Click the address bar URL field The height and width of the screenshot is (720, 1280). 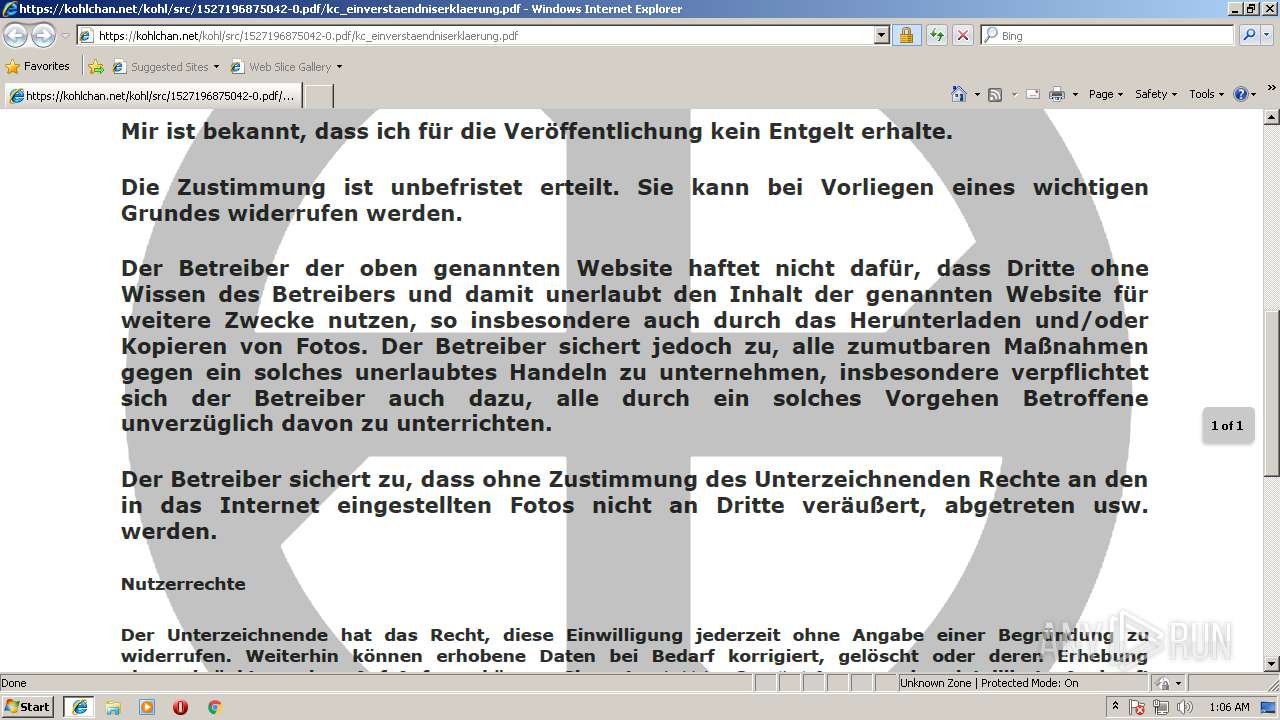(475, 36)
